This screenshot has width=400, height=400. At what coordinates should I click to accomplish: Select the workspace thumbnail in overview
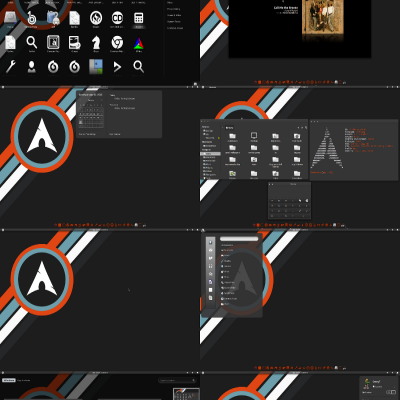186,394
